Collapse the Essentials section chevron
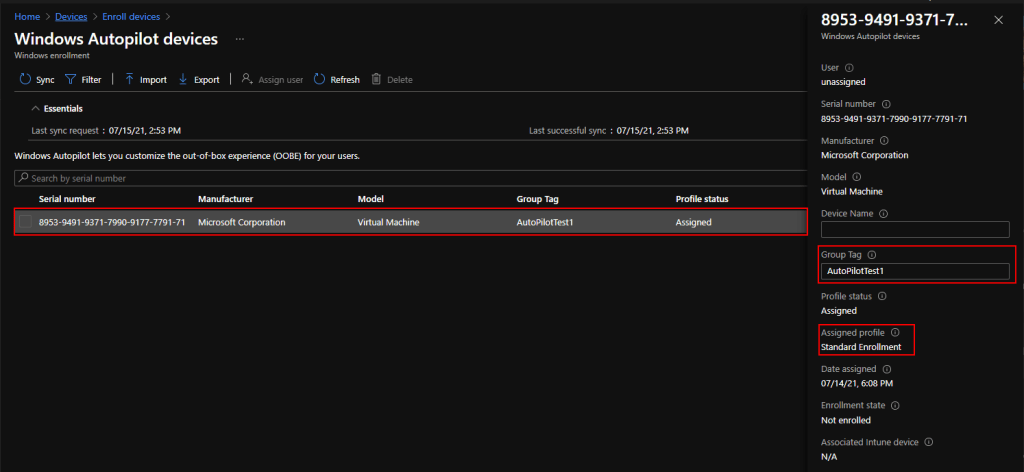Image resolution: width=1024 pixels, height=472 pixels. coord(36,108)
